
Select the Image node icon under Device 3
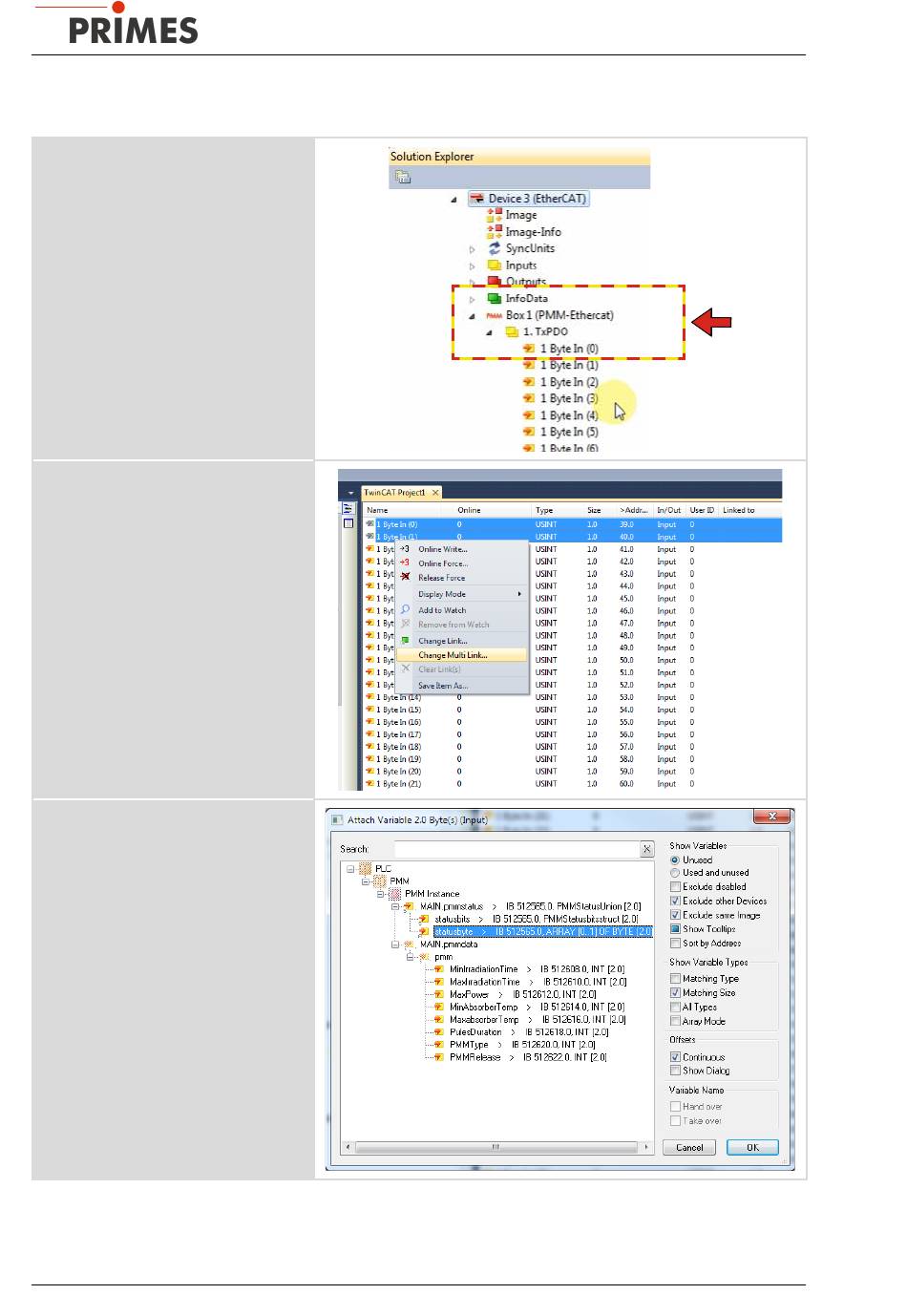click(495, 215)
